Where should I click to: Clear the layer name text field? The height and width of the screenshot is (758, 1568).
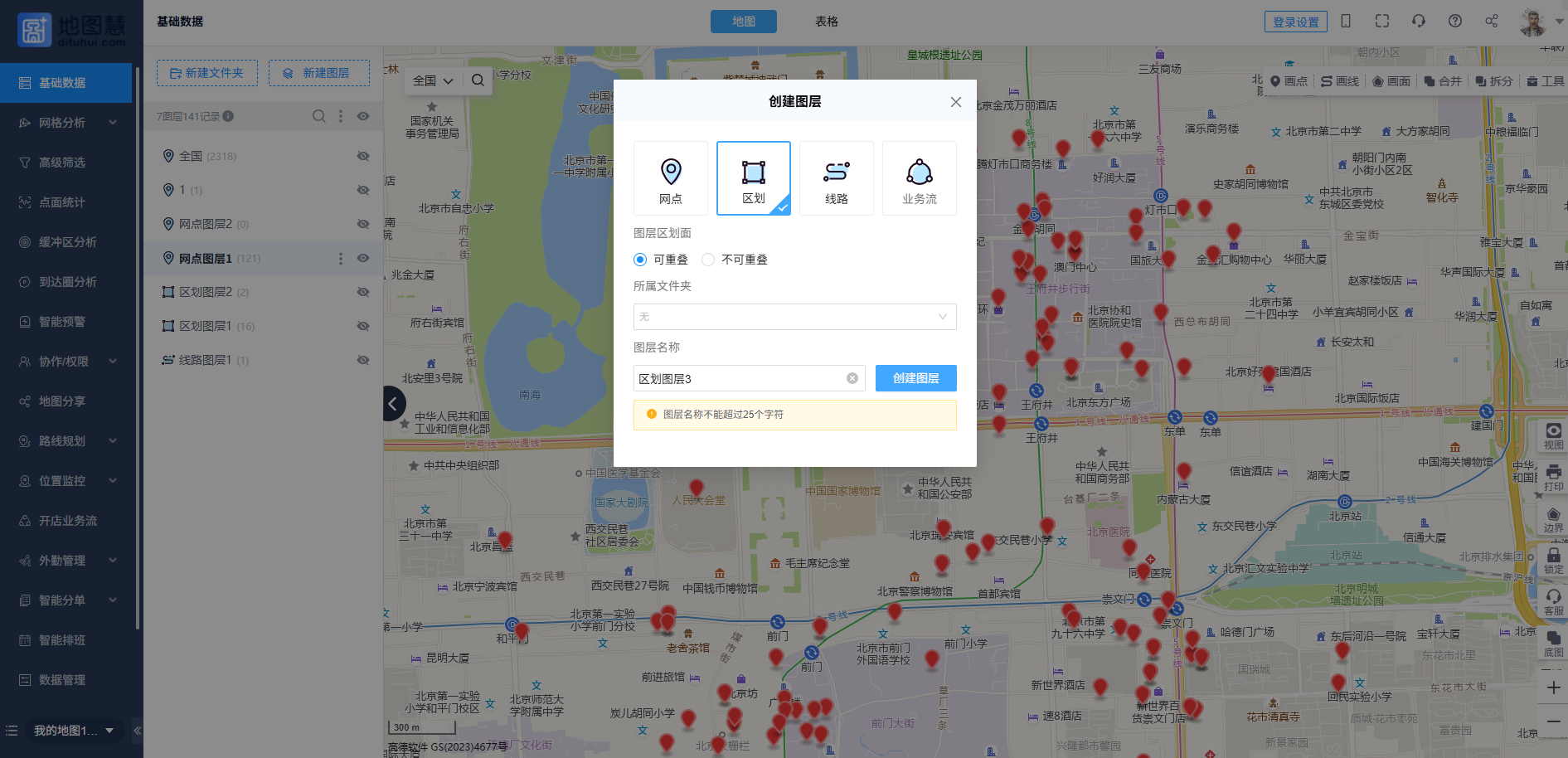point(852,378)
